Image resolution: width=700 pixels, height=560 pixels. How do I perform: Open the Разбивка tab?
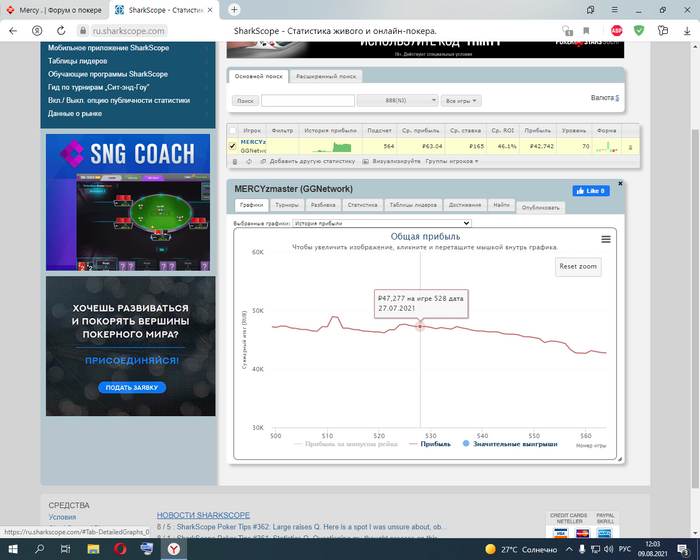pos(323,205)
